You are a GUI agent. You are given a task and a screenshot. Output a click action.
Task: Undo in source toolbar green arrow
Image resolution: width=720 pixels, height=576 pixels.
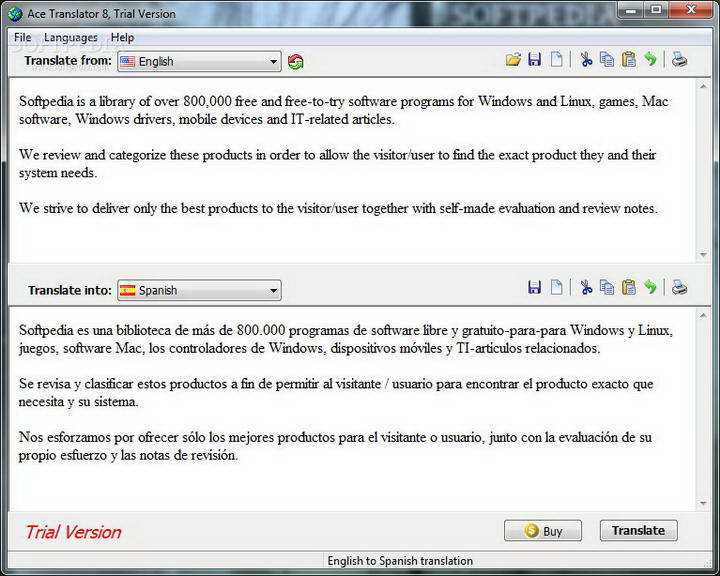[650, 59]
